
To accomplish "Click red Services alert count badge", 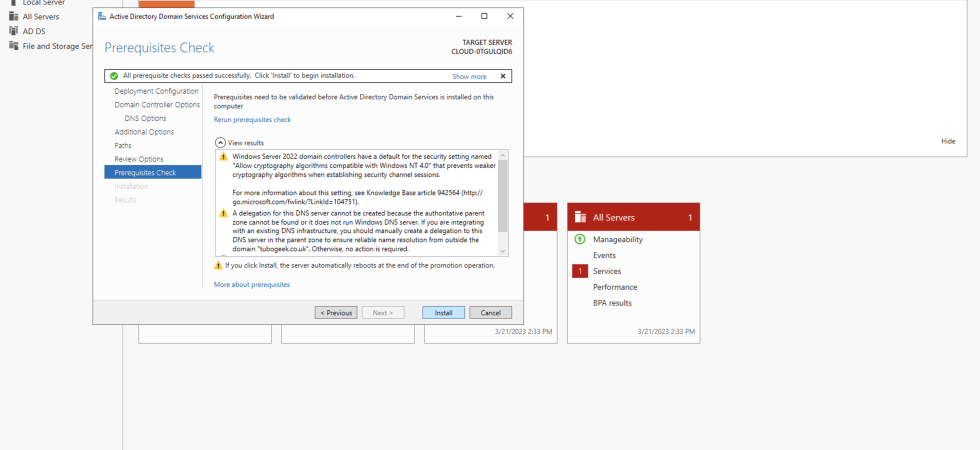I will point(580,271).
